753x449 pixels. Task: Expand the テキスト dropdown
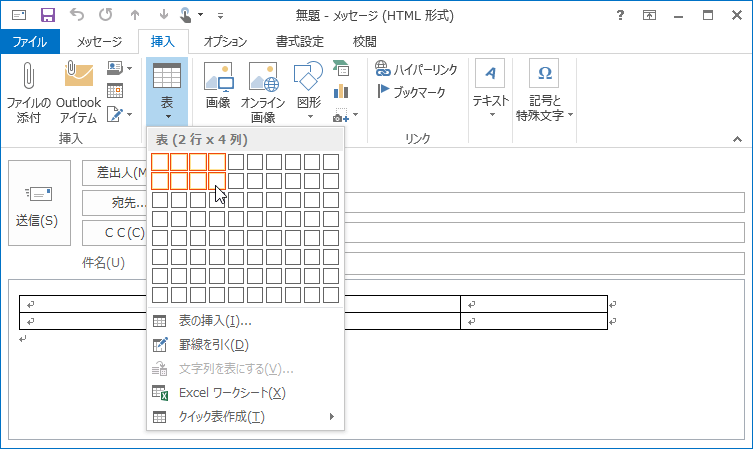click(491, 90)
